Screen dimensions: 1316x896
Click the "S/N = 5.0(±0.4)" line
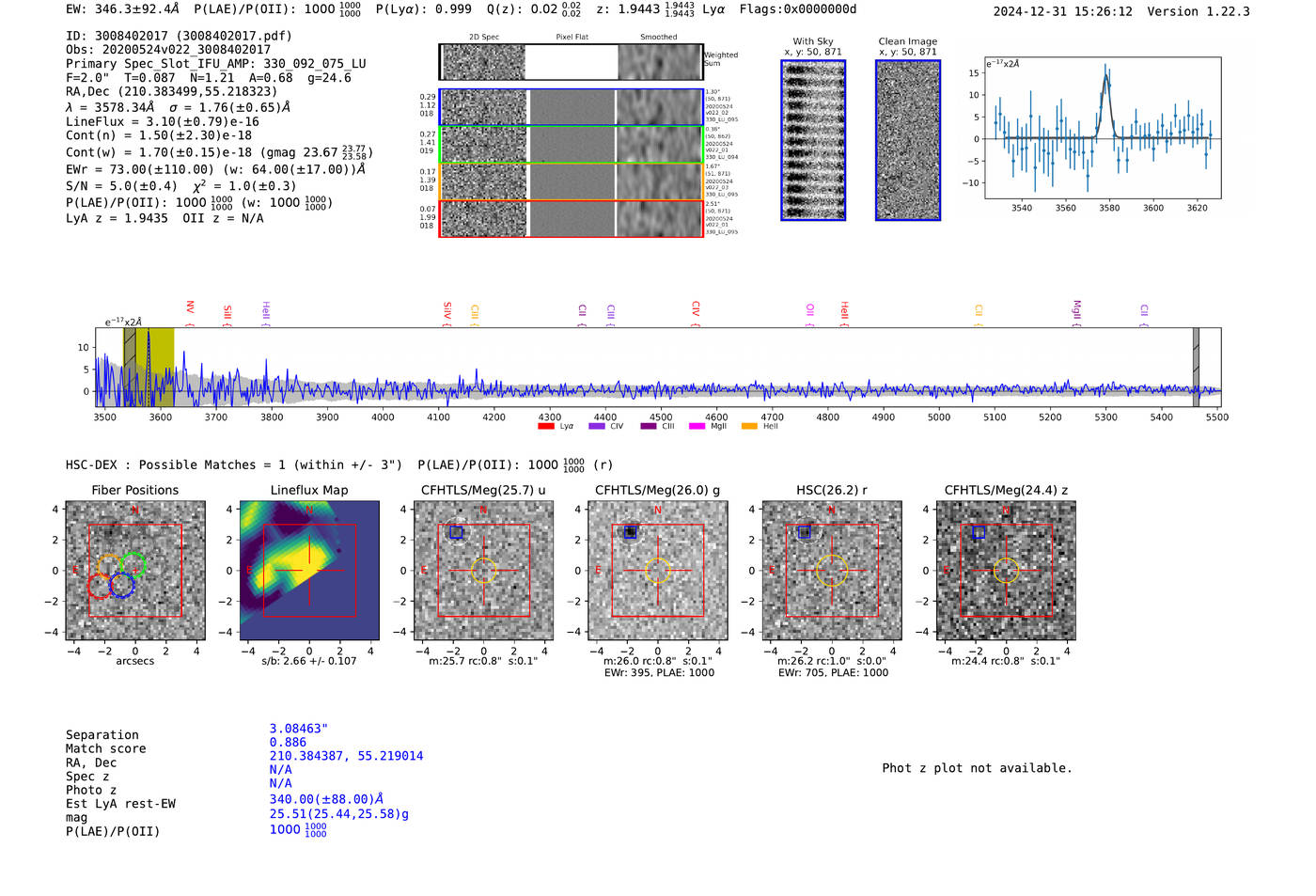click(x=121, y=186)
